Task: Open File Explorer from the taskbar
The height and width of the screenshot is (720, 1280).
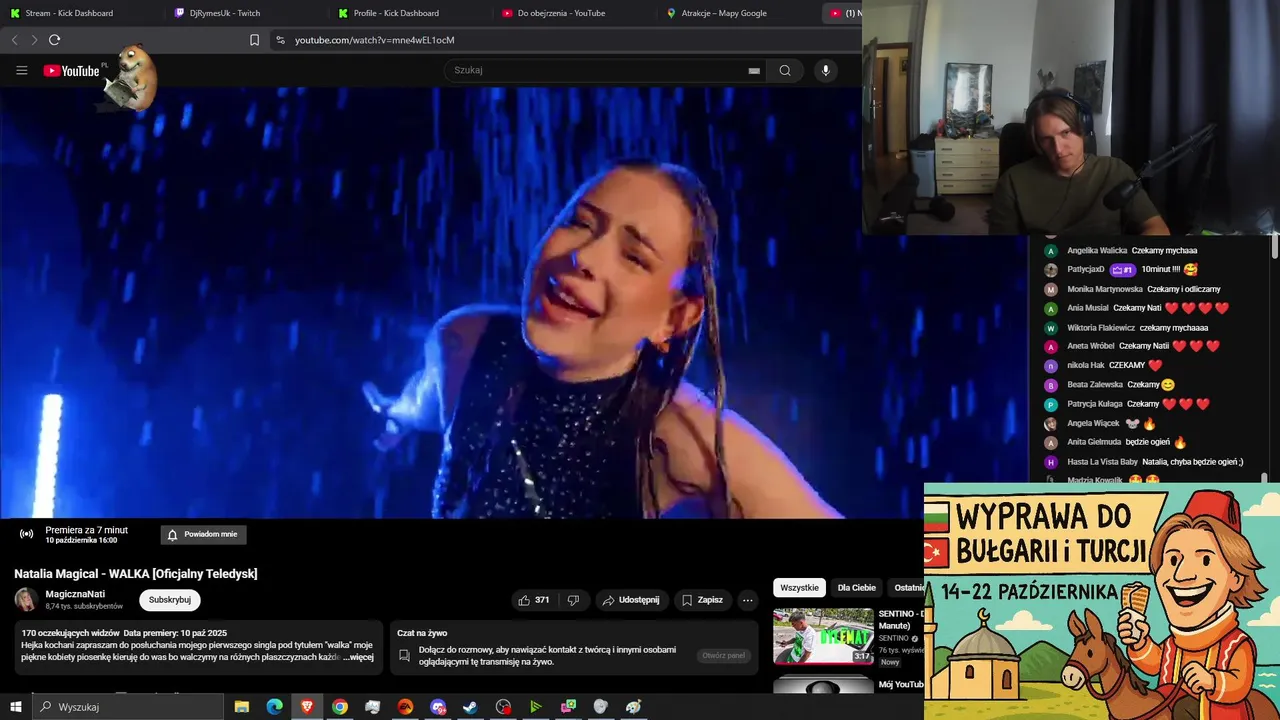Action: click(242, 707)
